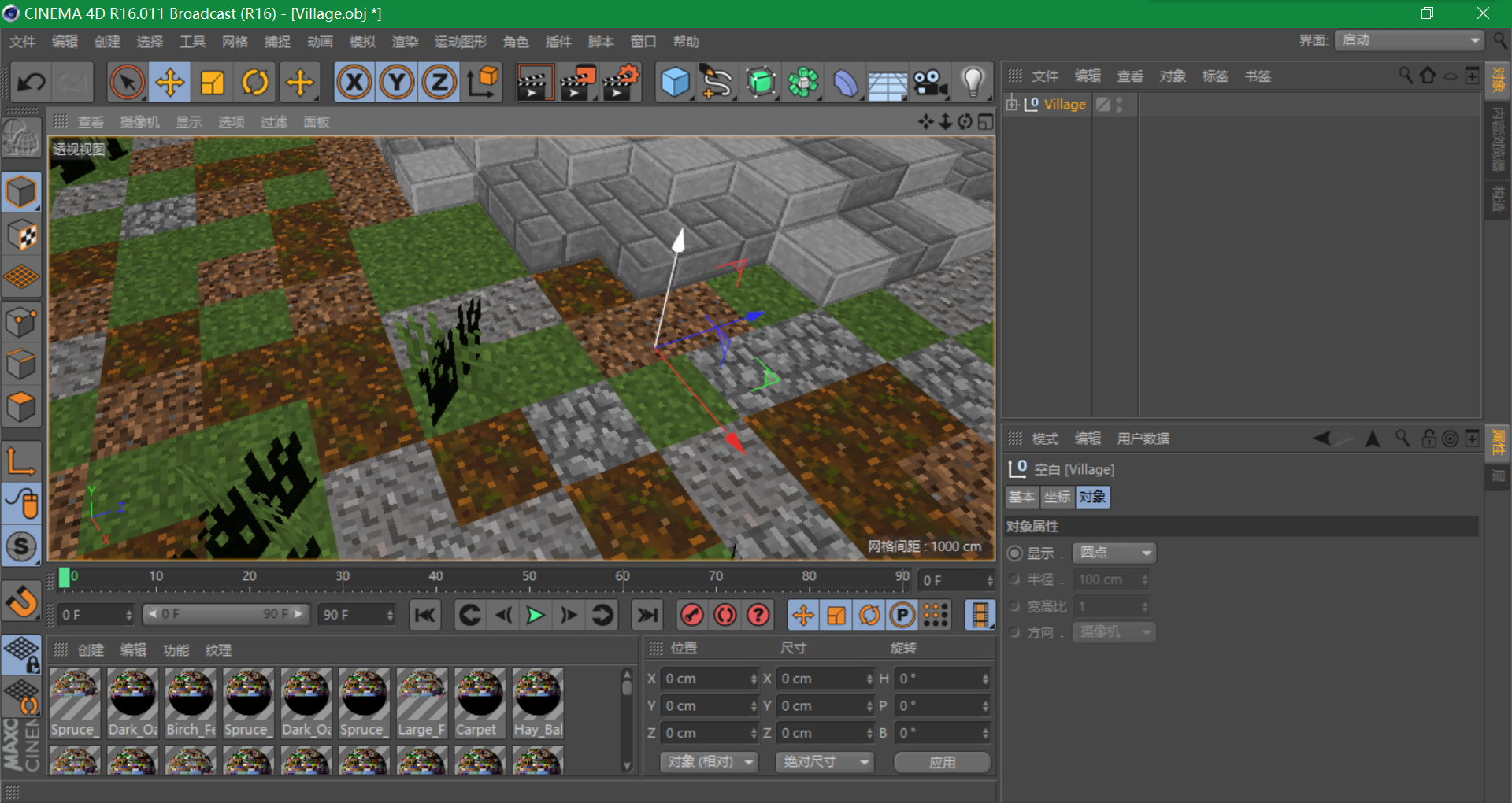Enable axis modification L-shaped icon
Viewport: 1512px width, 803px height.
pos(21,461)
